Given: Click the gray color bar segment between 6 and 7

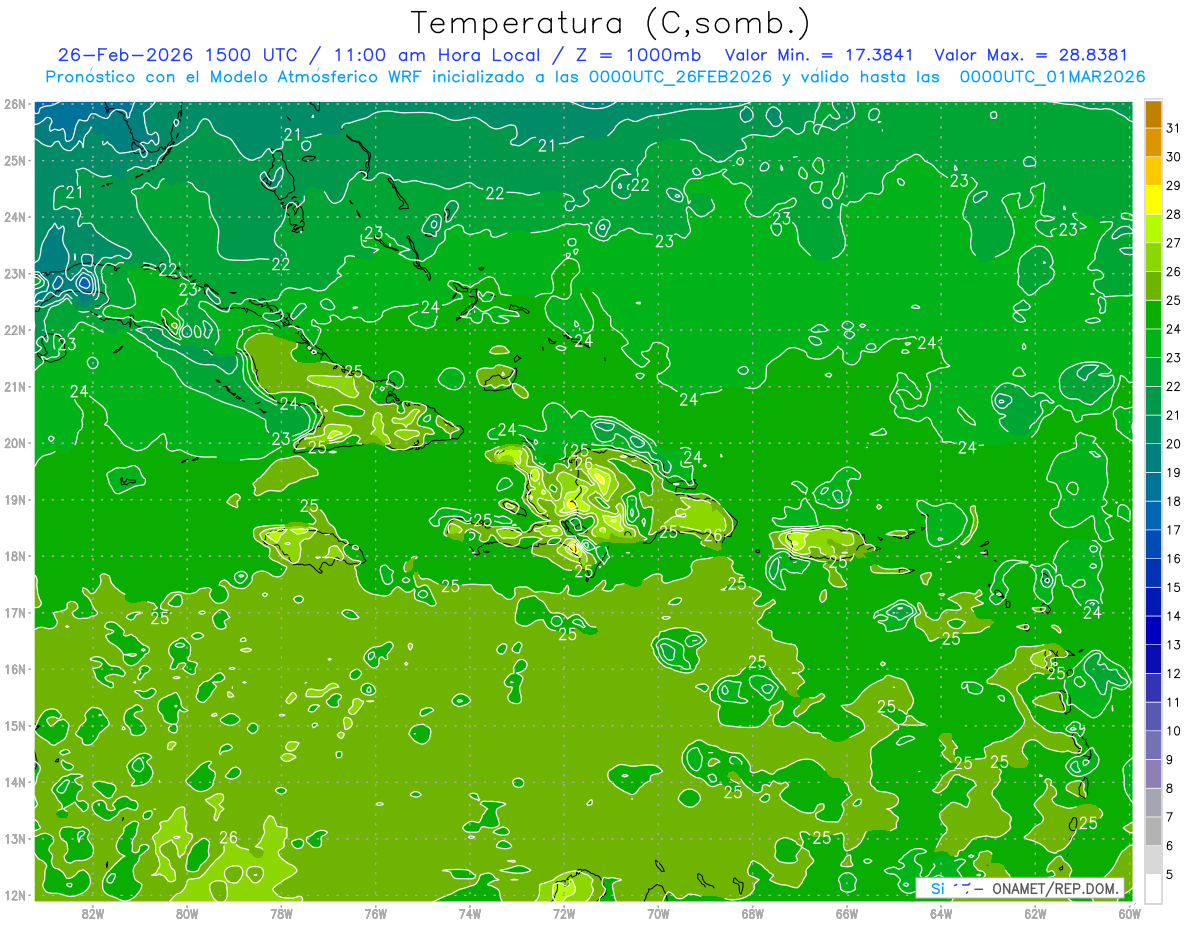Looking at the screenshot, I should pos(1153,831).
